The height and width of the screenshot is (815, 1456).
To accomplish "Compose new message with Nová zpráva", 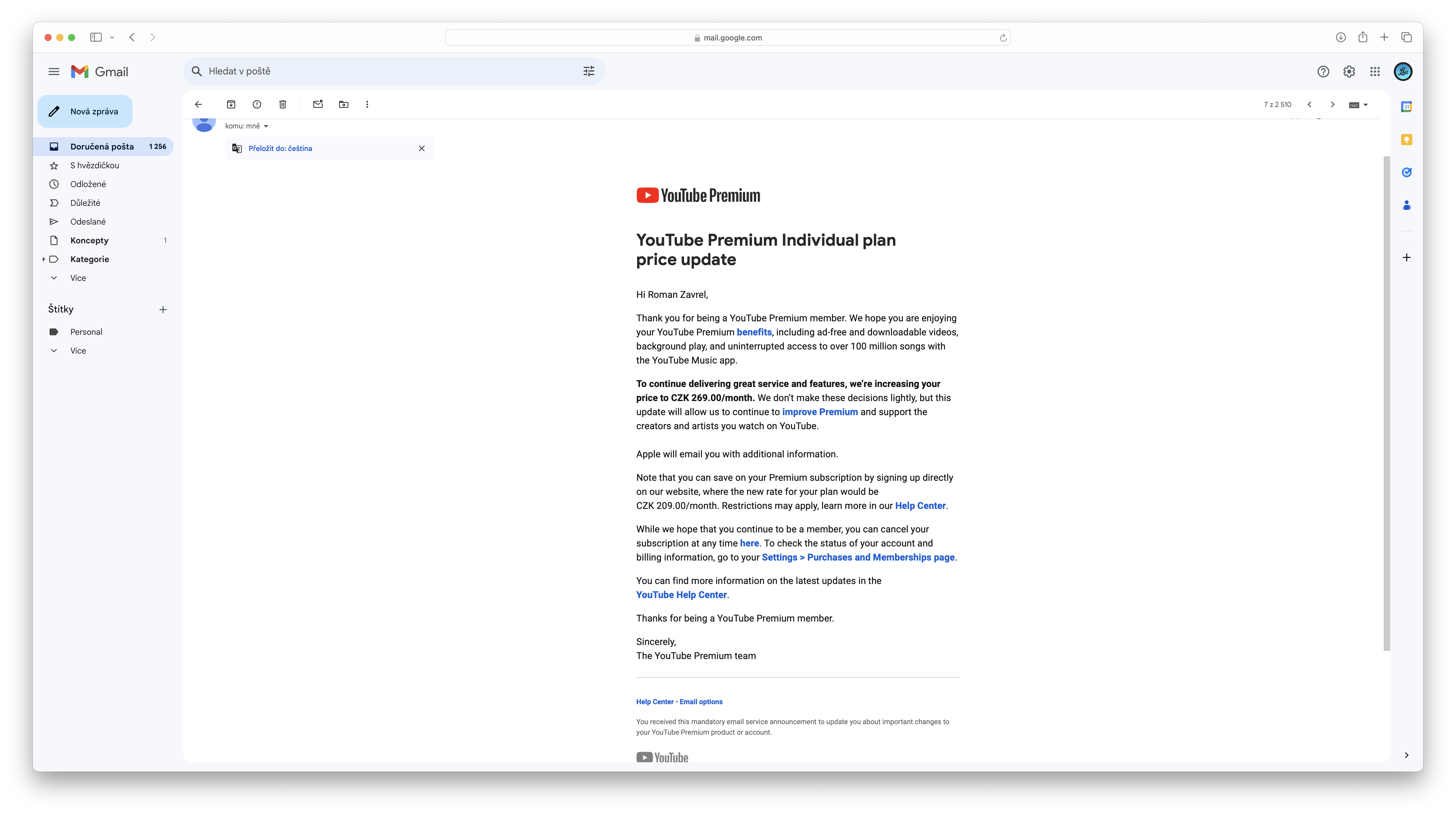I will coord(85,111).
